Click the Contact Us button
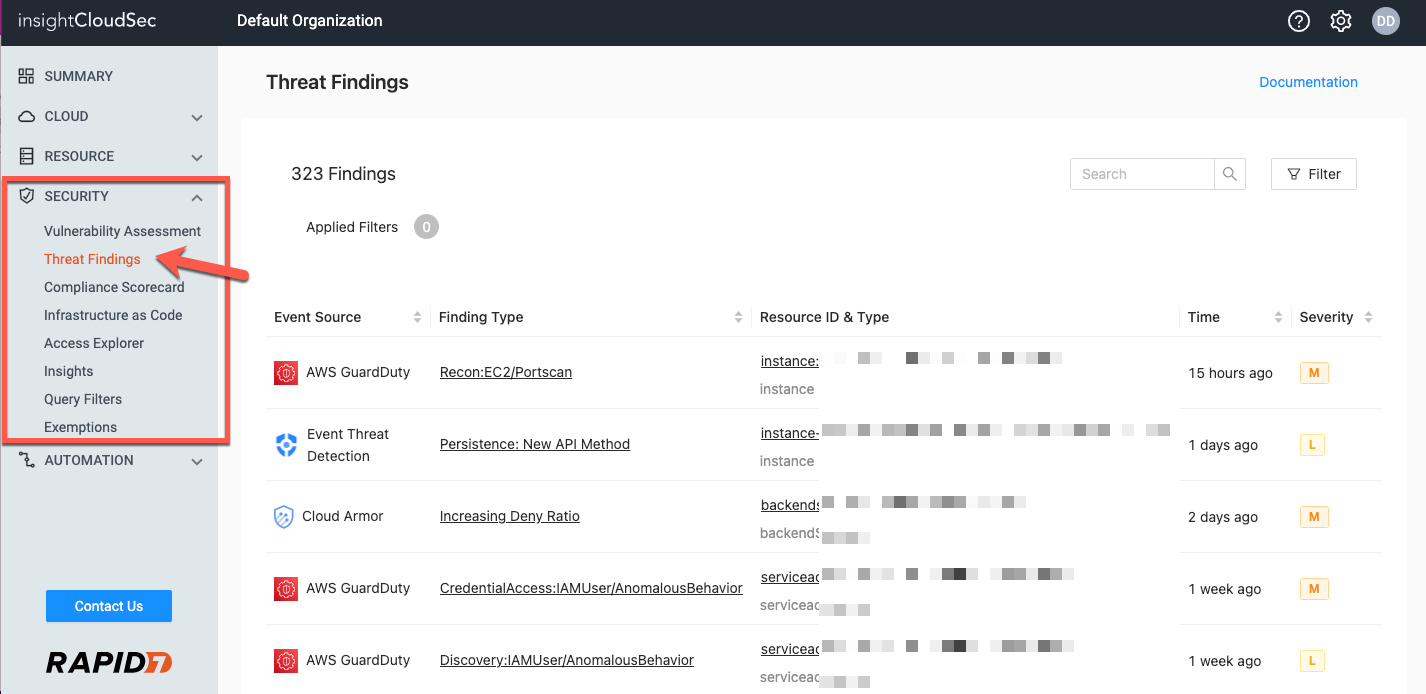Screen dimensions: 1426x694 [109, 606]
